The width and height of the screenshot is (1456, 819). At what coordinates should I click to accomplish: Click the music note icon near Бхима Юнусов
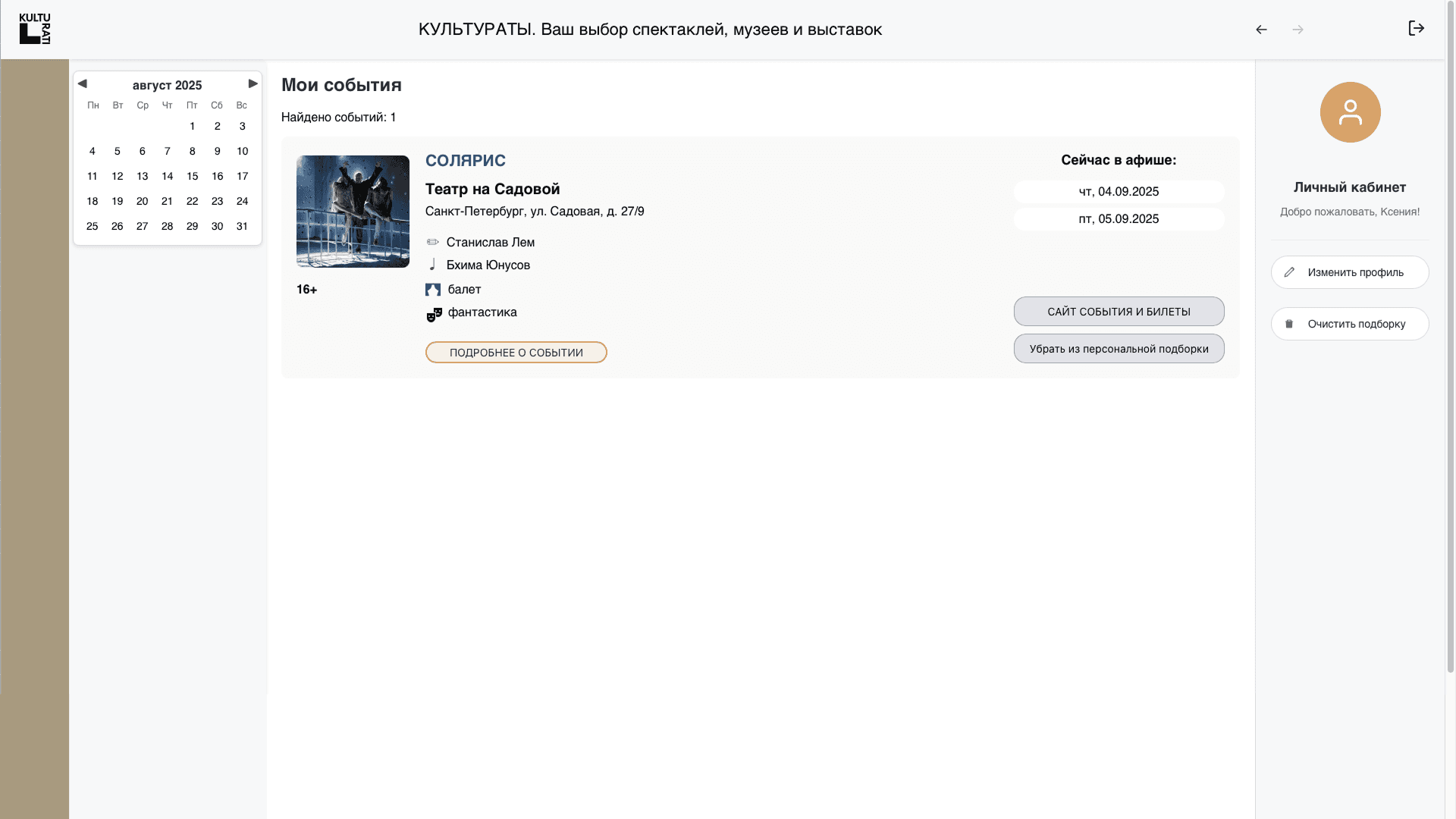(432, 265)
